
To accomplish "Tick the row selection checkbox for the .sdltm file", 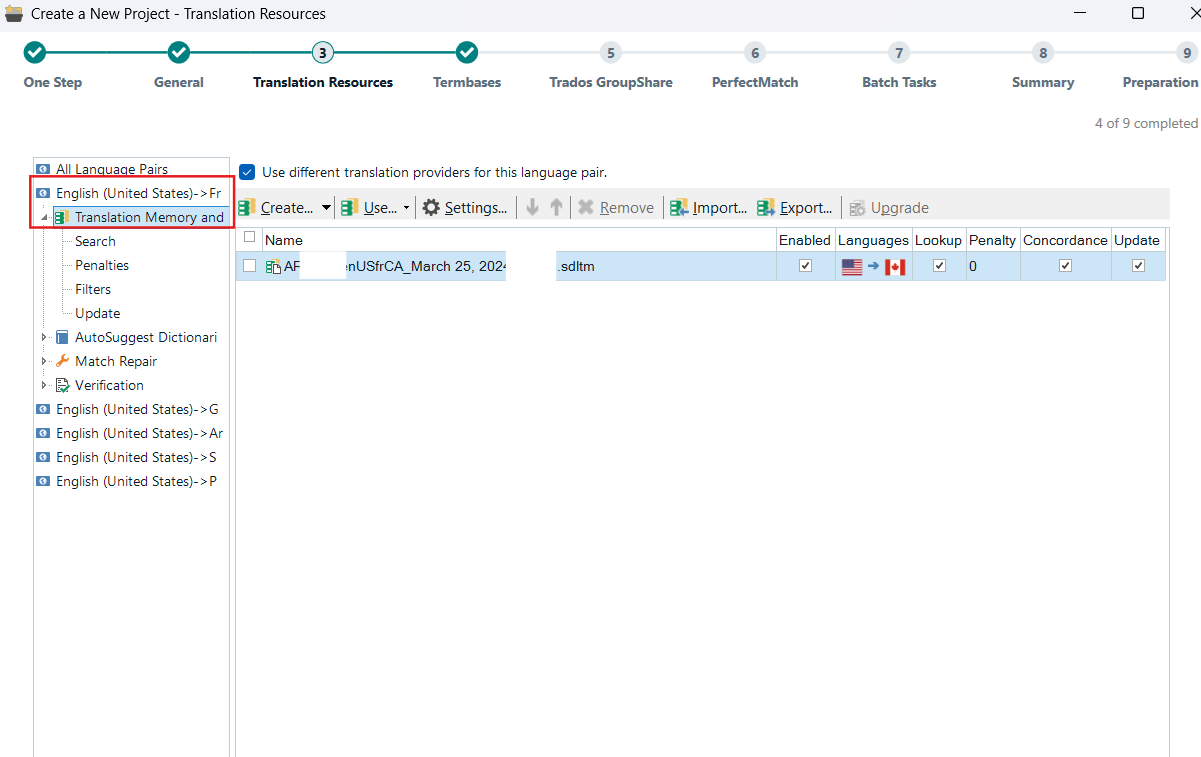I will click(x=250, y=266).
